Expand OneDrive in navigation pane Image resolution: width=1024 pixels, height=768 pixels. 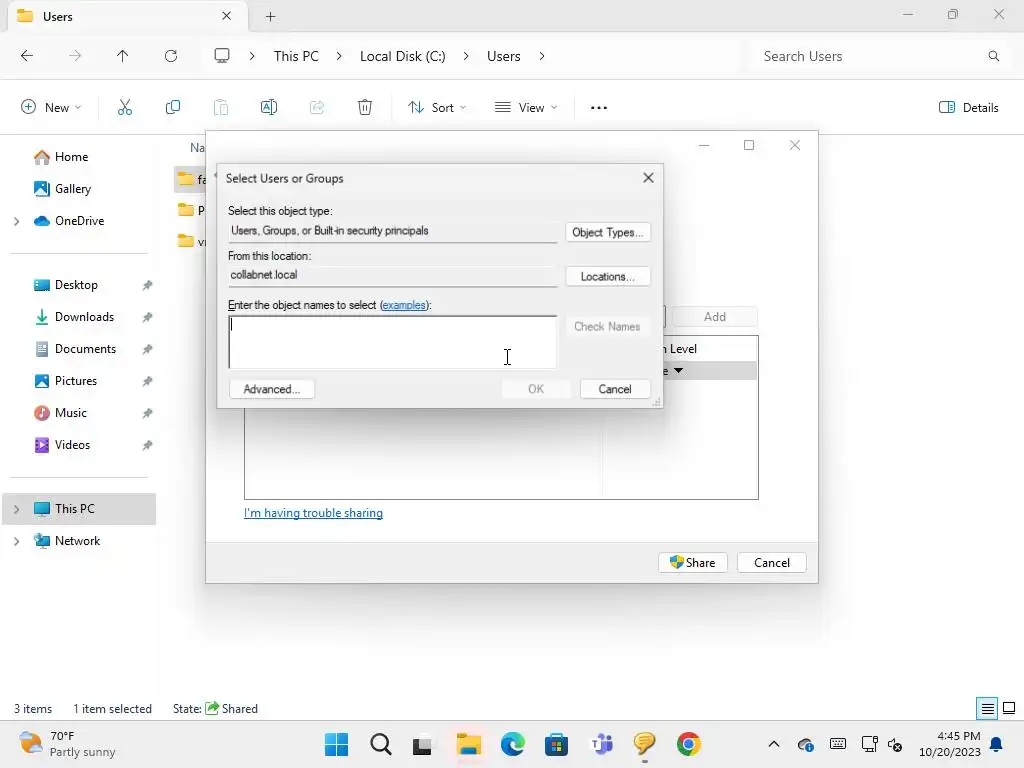pos(16,221)
